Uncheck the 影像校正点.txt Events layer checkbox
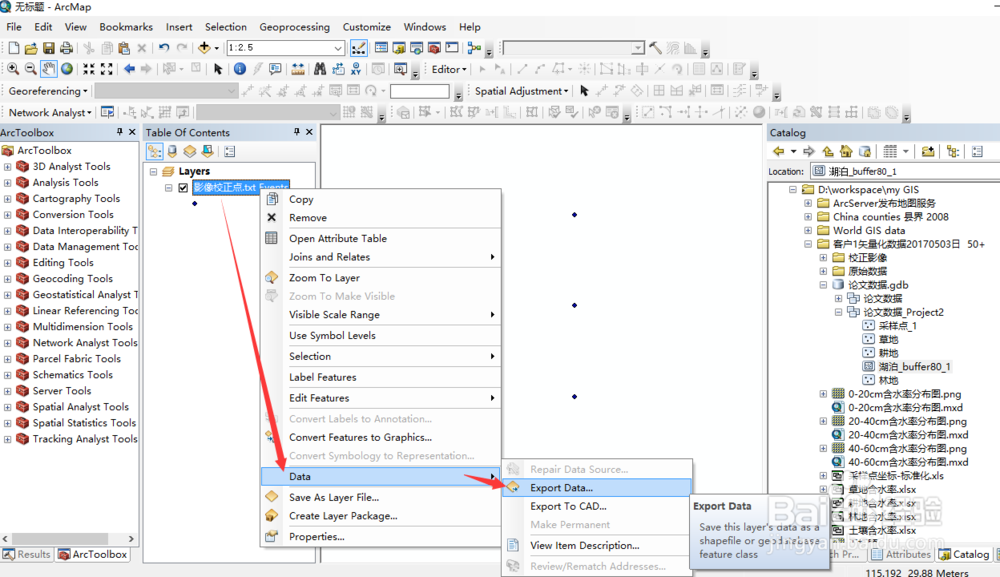The height and width of the screenshot is (577, 1000). 184,187
